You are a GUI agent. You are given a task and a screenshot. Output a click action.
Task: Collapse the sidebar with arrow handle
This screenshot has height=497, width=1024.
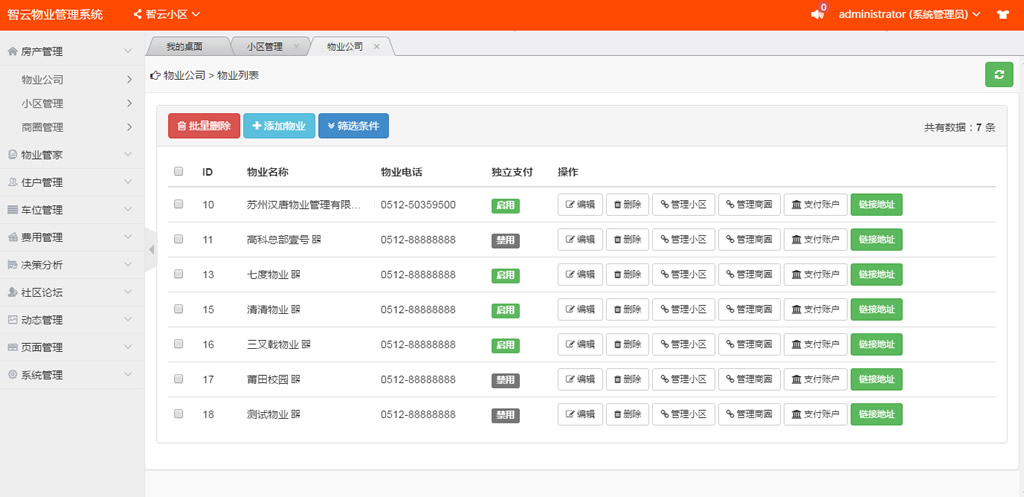151,249
